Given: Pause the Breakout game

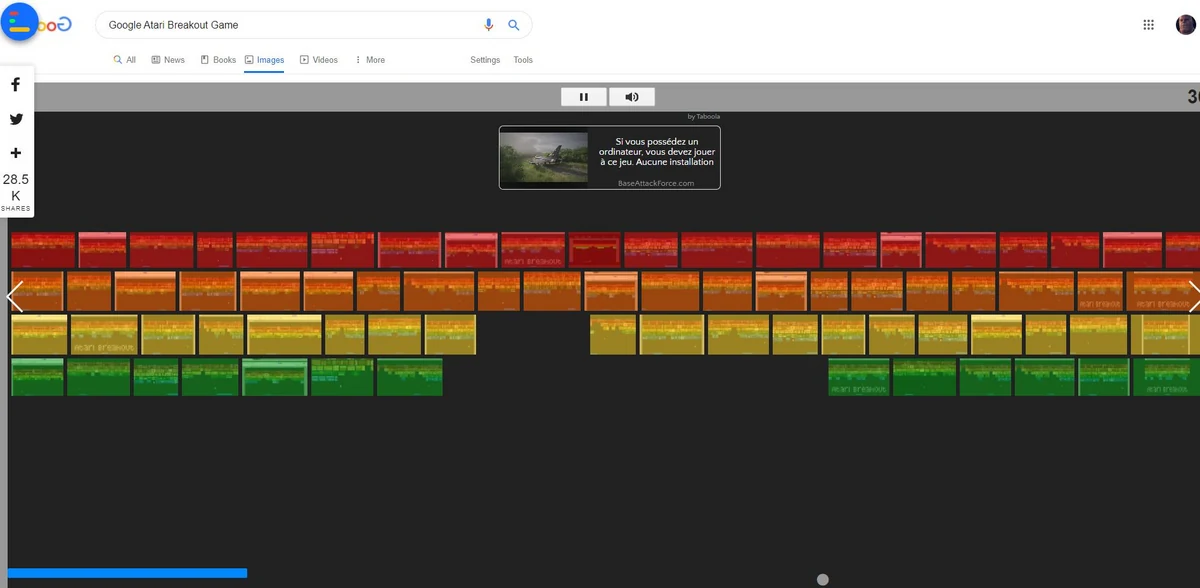Looking at the screenshot, I should click(x=584, y=97).
